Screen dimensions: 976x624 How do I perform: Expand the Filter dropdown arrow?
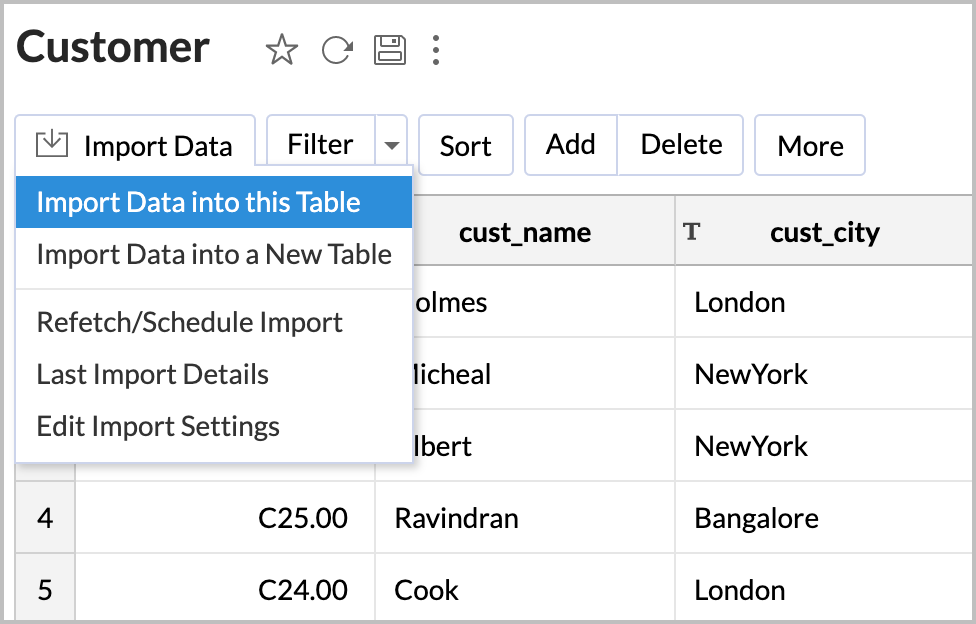pyautogui.click(x=392, y=145)
